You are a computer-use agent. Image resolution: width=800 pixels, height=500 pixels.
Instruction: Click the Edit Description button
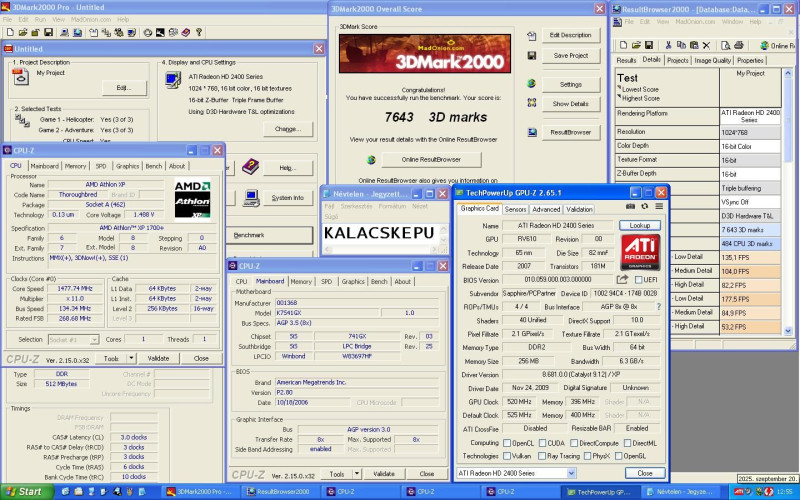570,35
